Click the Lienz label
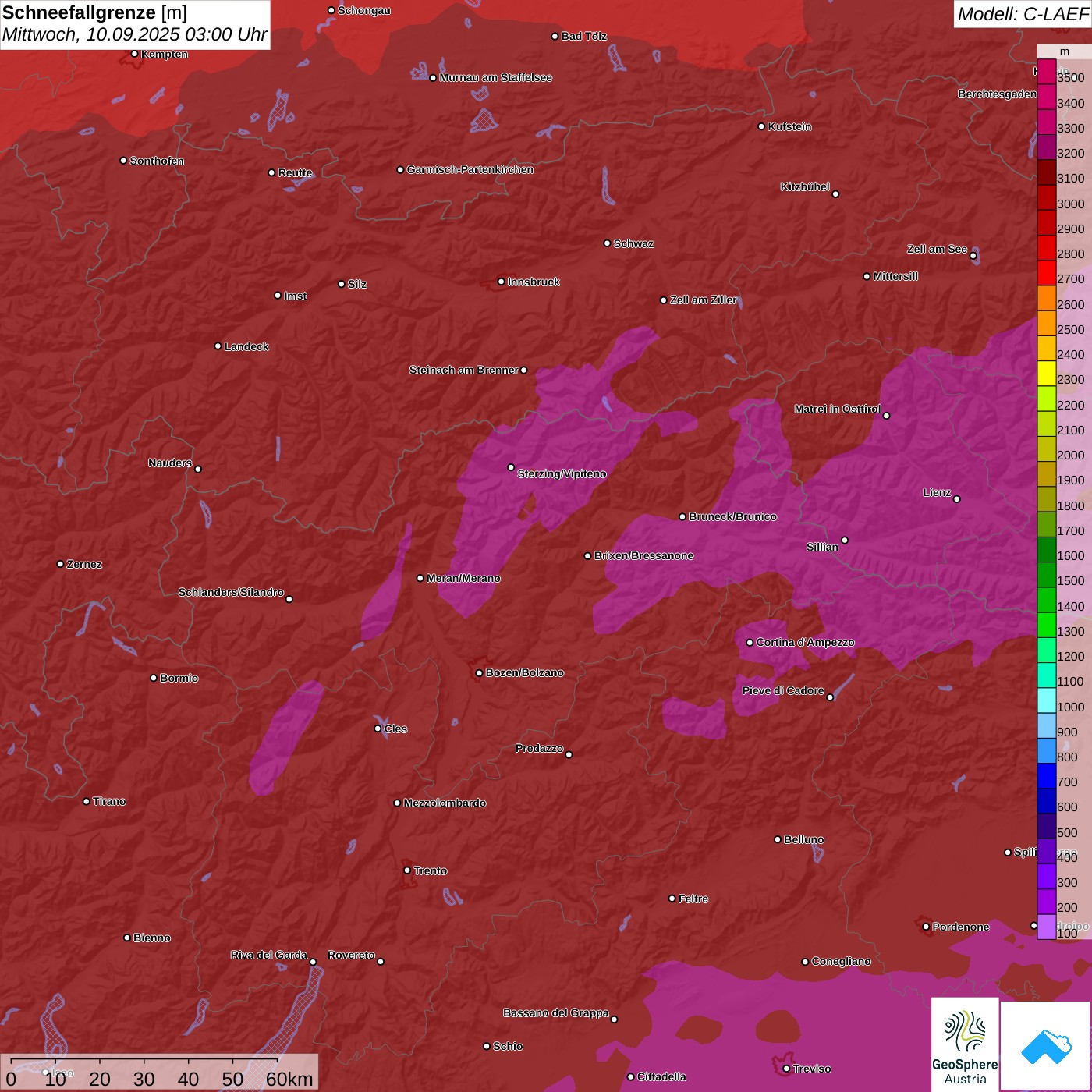1092x1092 pixels. coord(937,492)
